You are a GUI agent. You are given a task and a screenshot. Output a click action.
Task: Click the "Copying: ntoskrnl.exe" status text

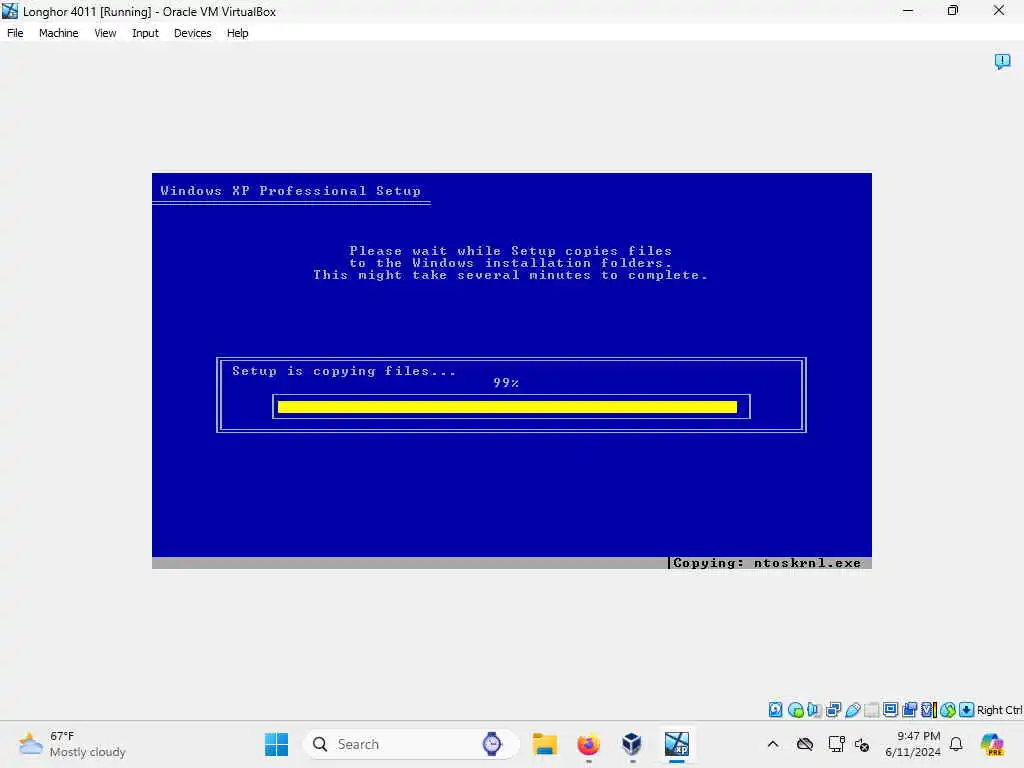click(767, 563)
